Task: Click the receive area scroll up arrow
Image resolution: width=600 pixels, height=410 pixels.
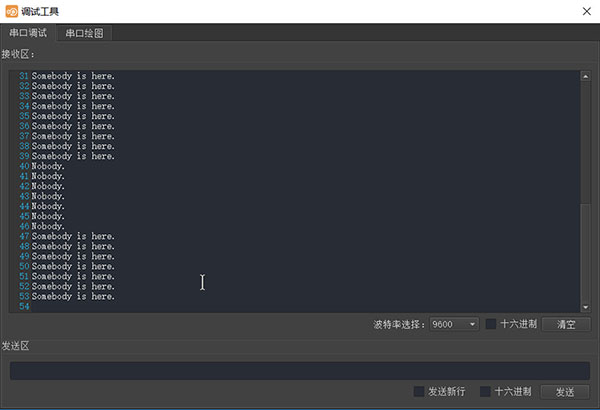Action: pos(585,76)
